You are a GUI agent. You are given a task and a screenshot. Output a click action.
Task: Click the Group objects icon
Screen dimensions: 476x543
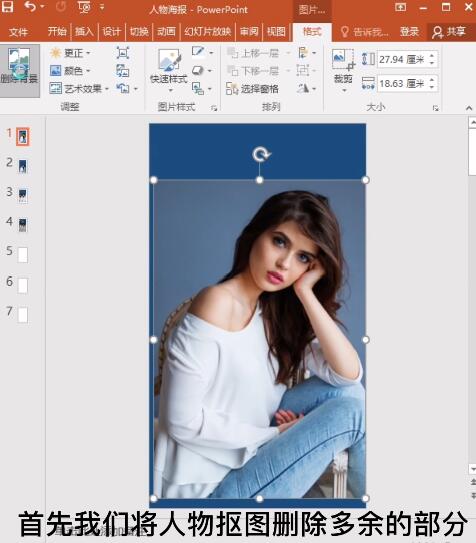point(303,71)
